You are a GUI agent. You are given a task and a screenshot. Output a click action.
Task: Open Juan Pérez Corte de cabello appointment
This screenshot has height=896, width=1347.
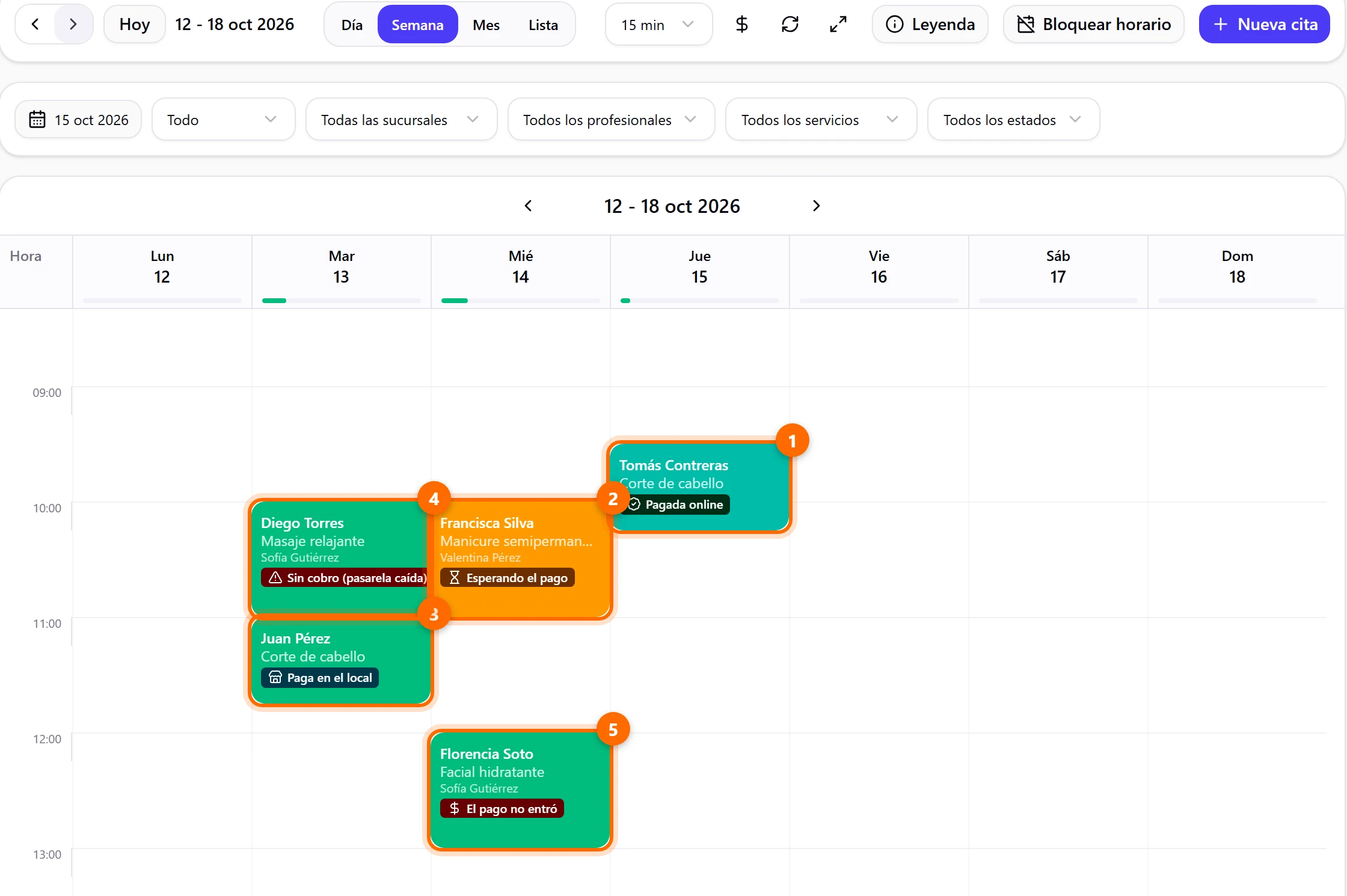tap(341, 661)
